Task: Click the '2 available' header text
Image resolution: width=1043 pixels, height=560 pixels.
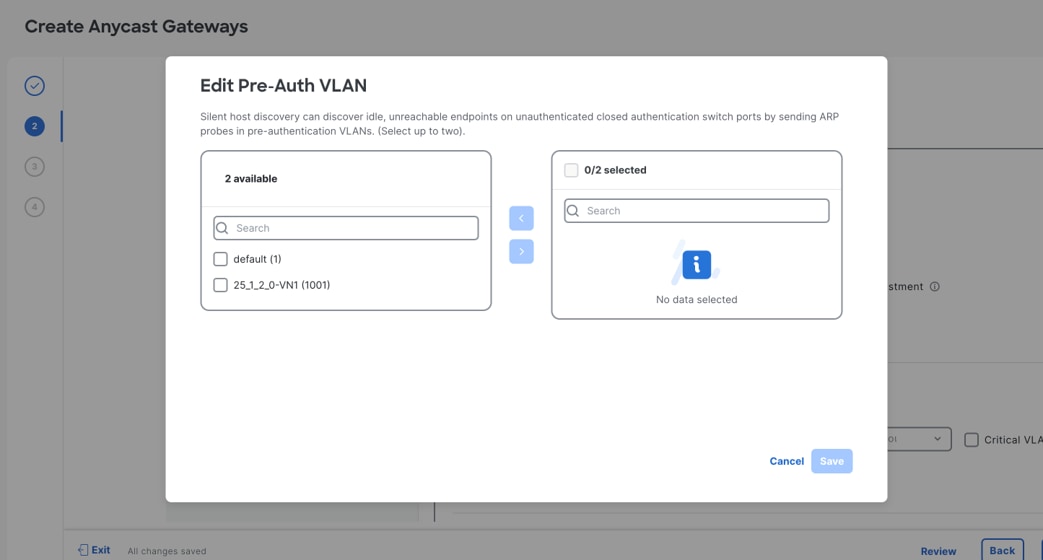Action: point(251,178)
